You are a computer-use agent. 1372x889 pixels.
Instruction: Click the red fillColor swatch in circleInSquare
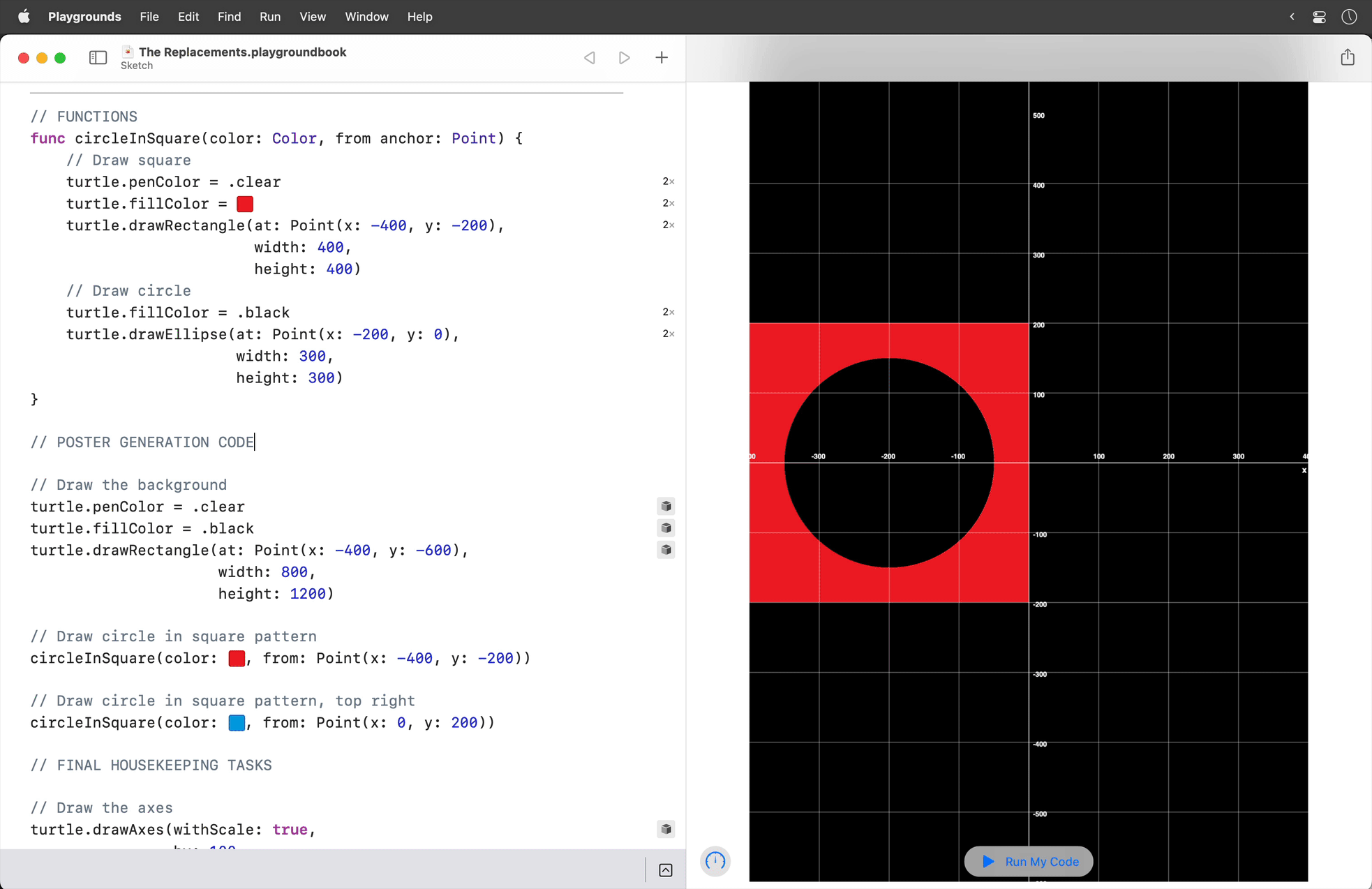244,204
